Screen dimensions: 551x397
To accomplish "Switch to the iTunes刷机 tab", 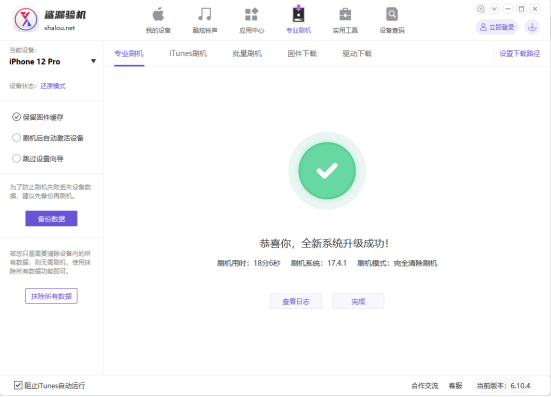I will pos(188,54).
